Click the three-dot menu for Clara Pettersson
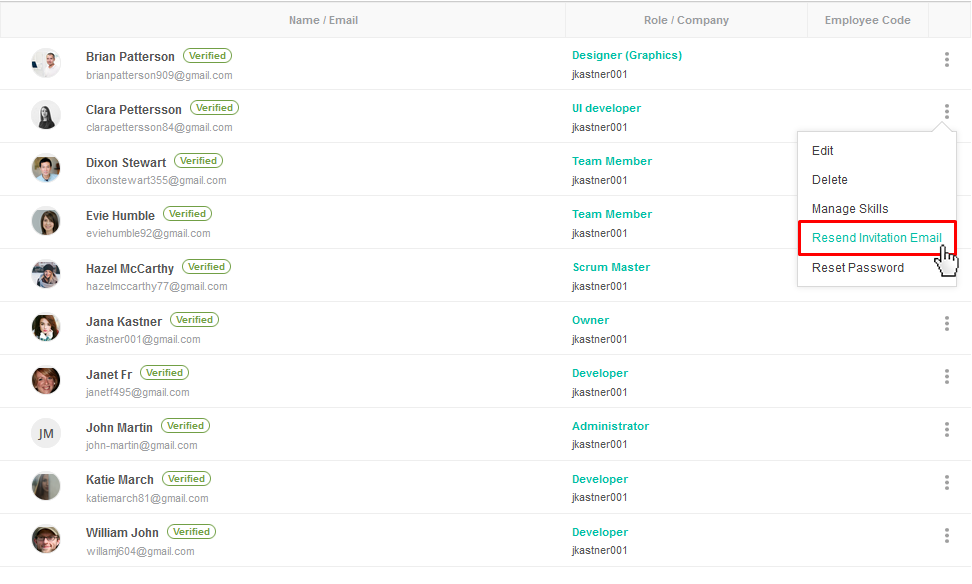The image size is (972, 584). (946, 112)
